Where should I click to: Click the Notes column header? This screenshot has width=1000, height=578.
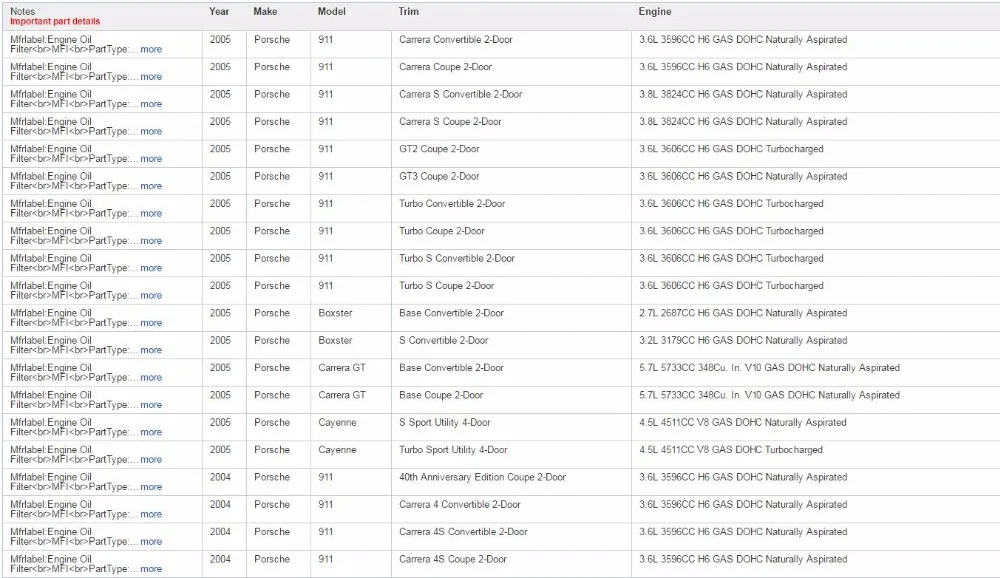tap(23, 11)
